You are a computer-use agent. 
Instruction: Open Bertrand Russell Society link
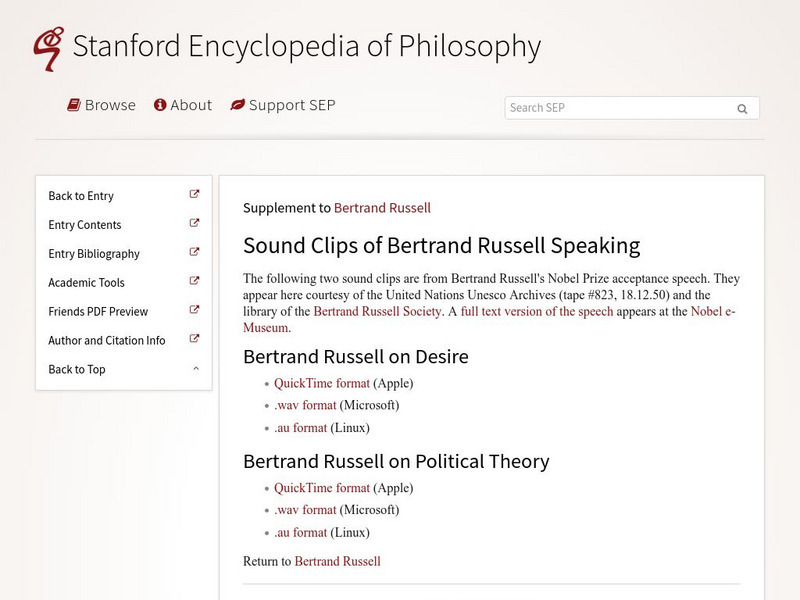click(x=377, y=311)
